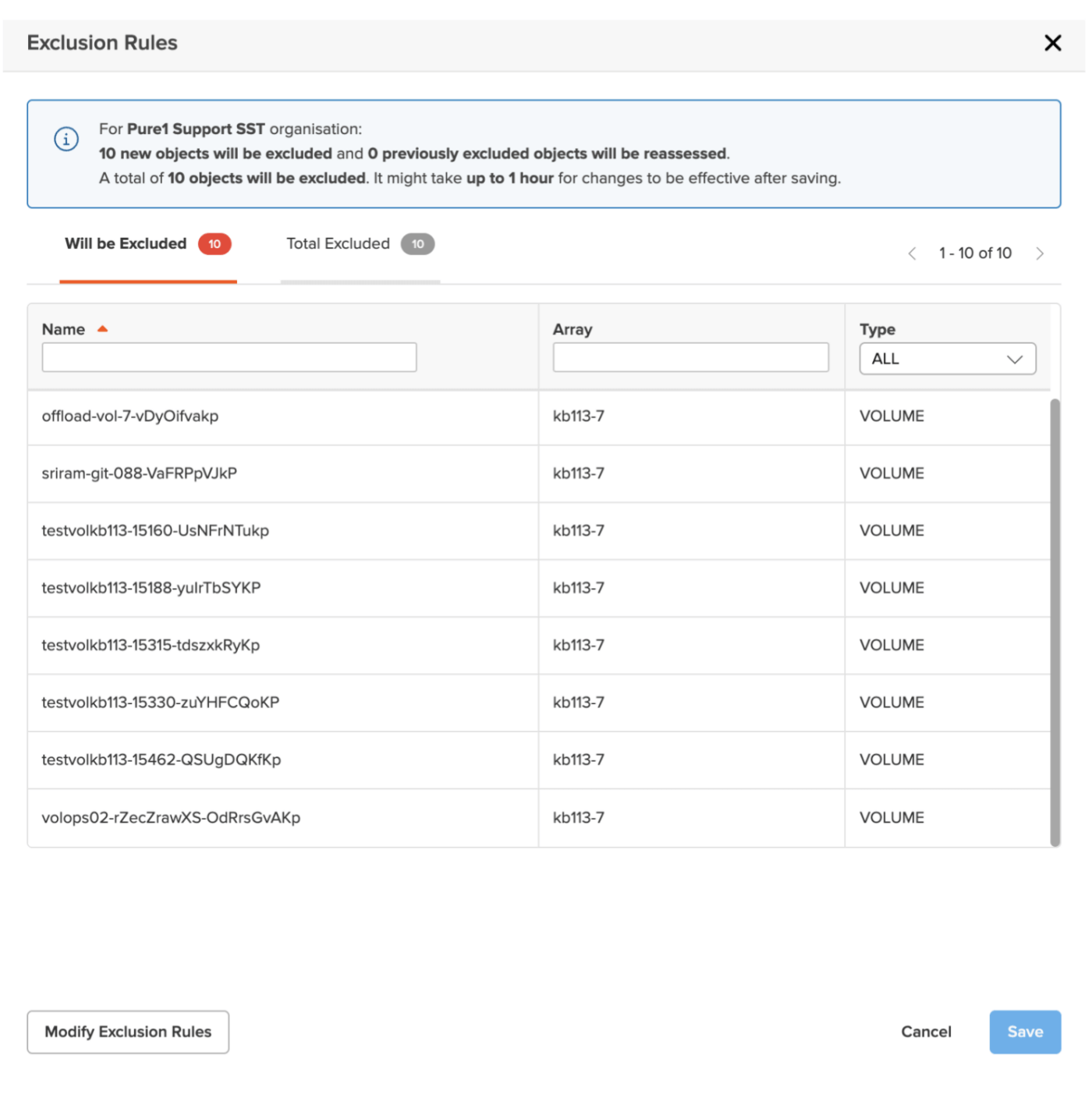Switch to Will be Excluded tab
The width and height of the screenshot is (1092, 1094).
point(148,244)
